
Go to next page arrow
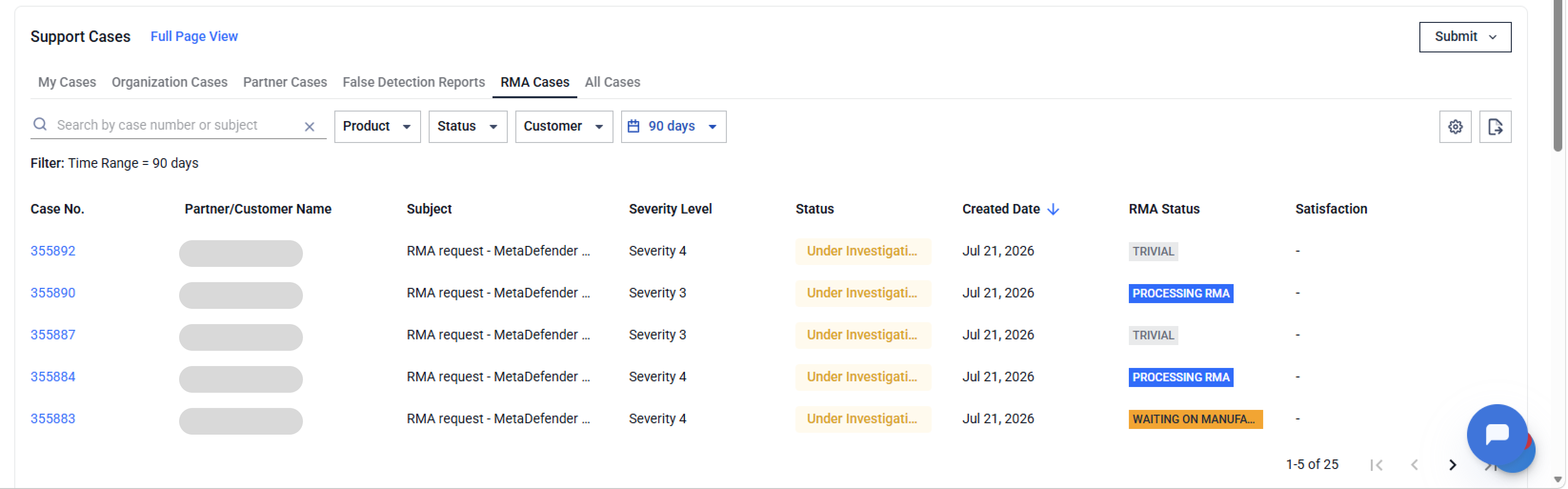(1452, 465)
